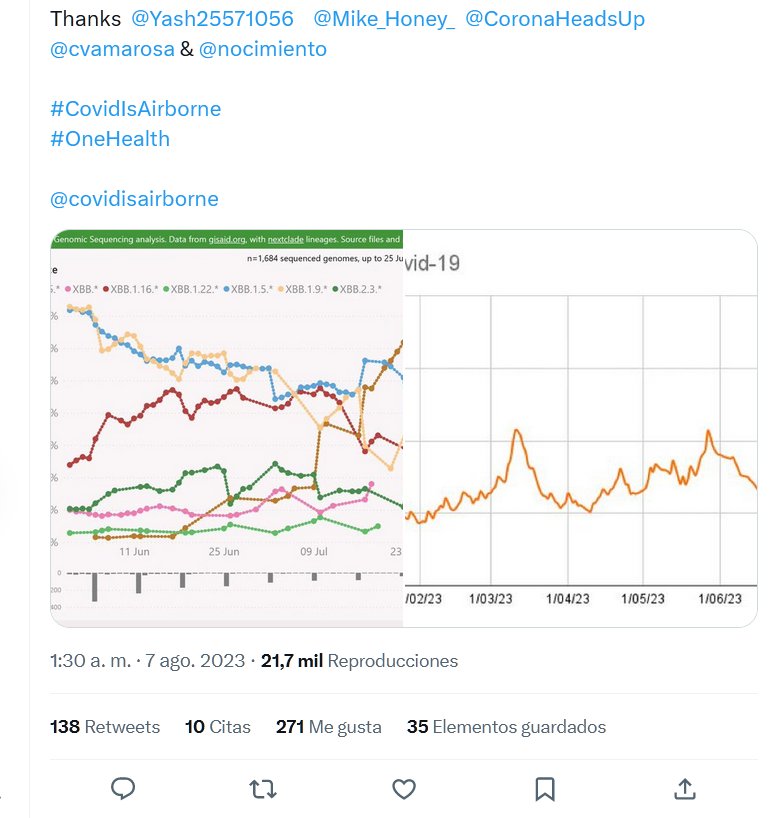The width and height of the screenshot is (778, 818).
Task: Open @cvamarosa profile mention
Action: [112, 49]
